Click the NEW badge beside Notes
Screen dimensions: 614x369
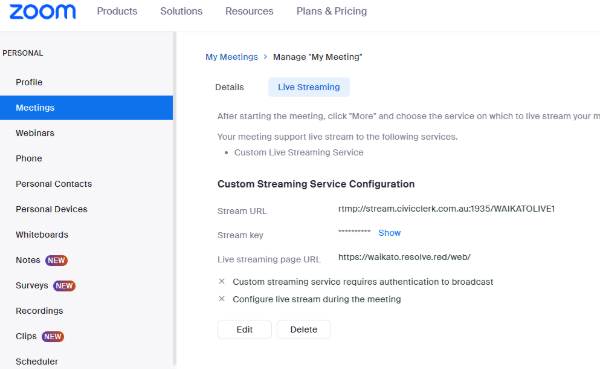pyautogui.click(x=56, y=260)
